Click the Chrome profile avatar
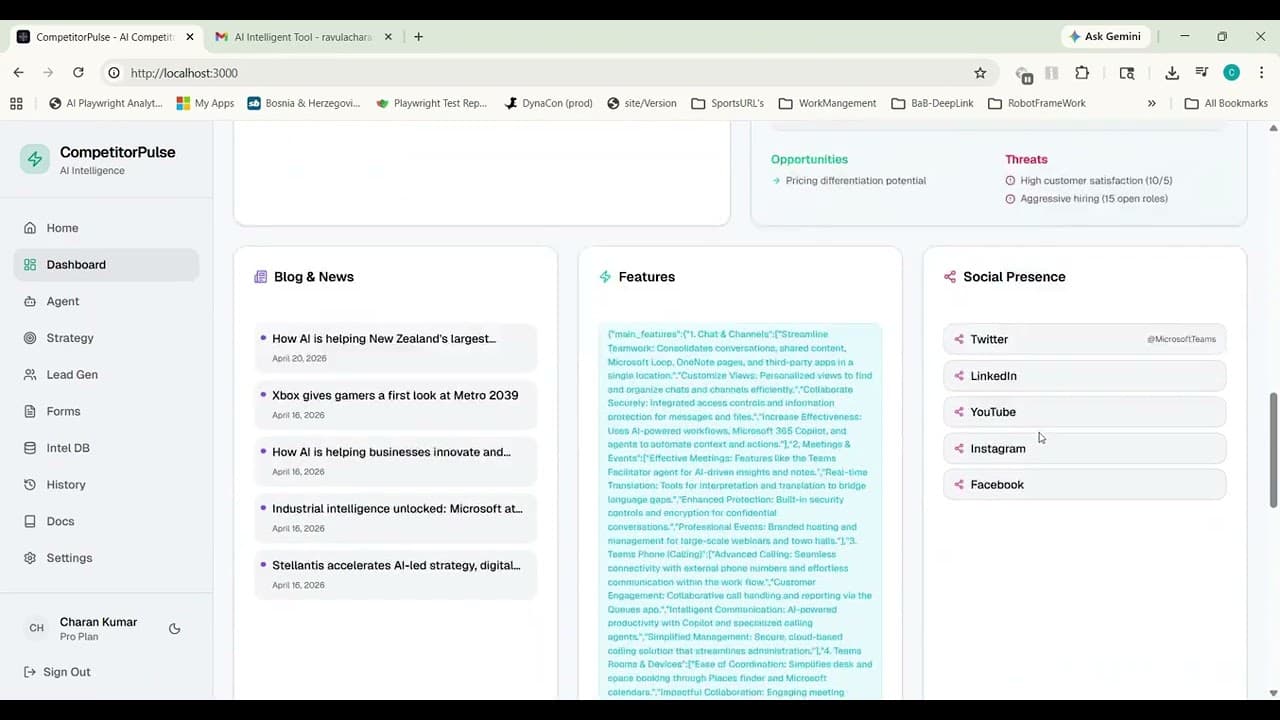Viewport: 1280px width, 720px height. [x=1232, y=73]
